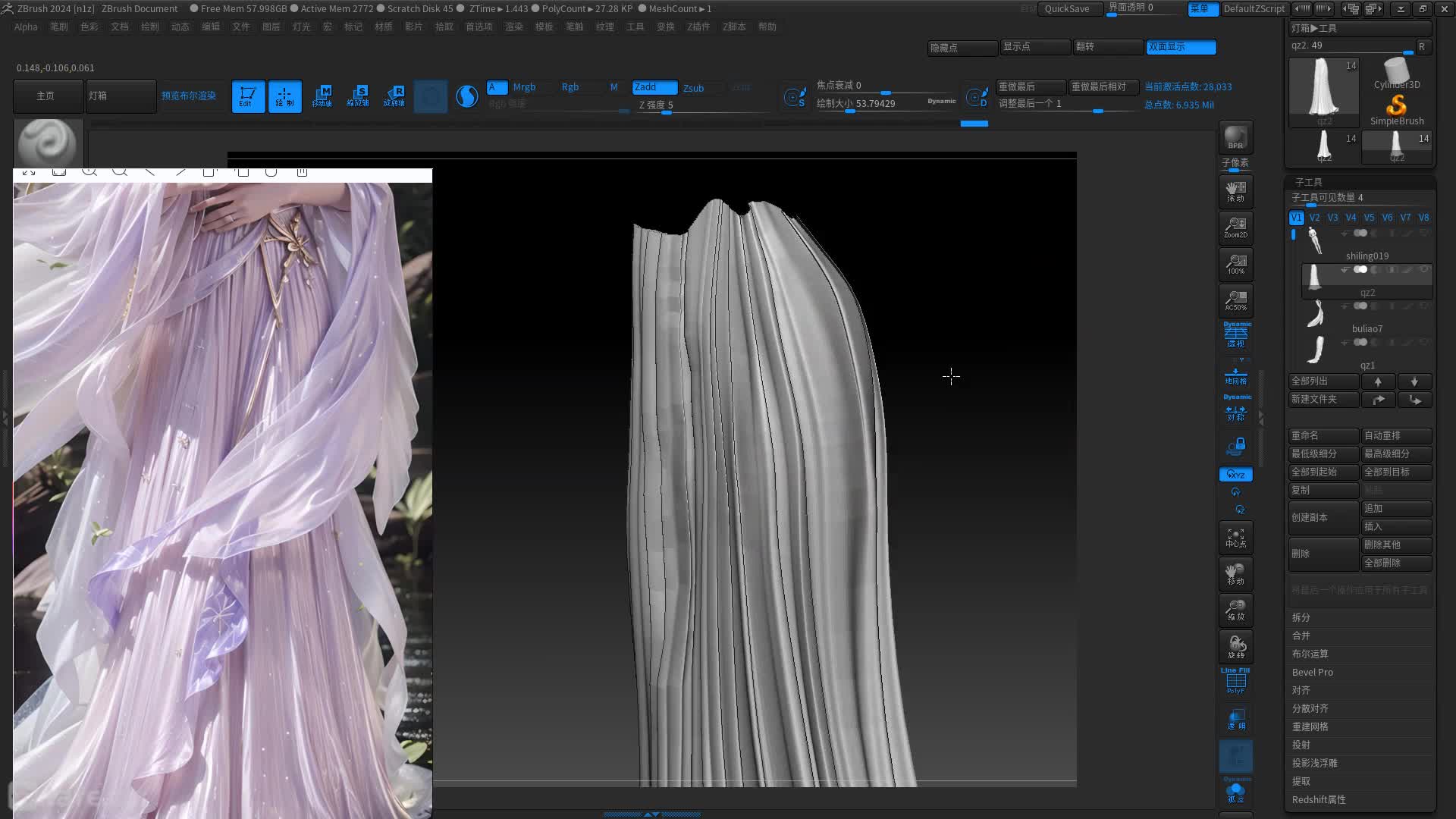
Task: Open the 帮助 menu
Action: click(767, 27)
